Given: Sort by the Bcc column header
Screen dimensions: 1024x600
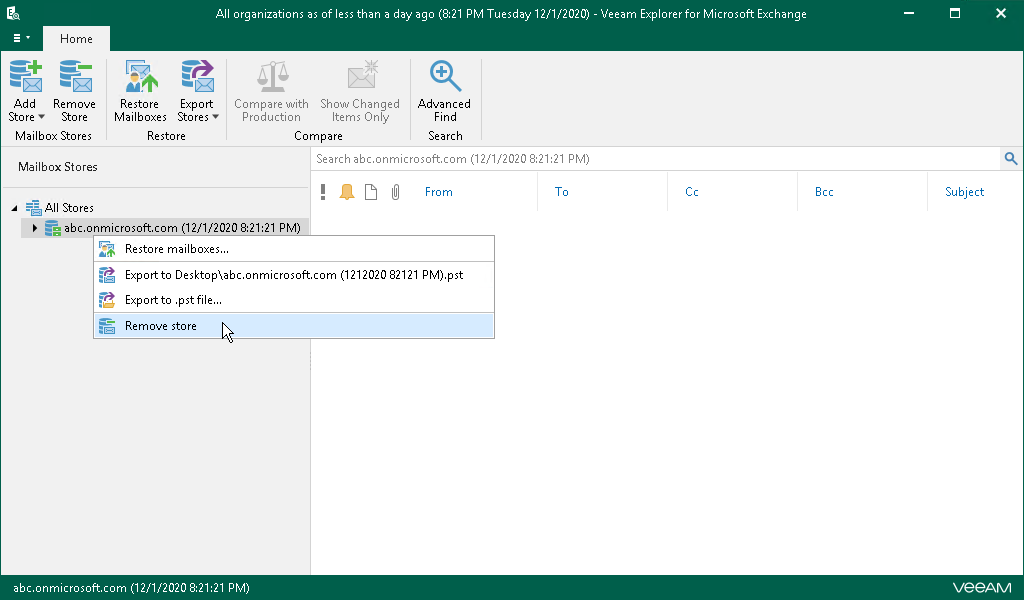Looking at the screenshot, I should pyautogui.click(x=824, y=192).
